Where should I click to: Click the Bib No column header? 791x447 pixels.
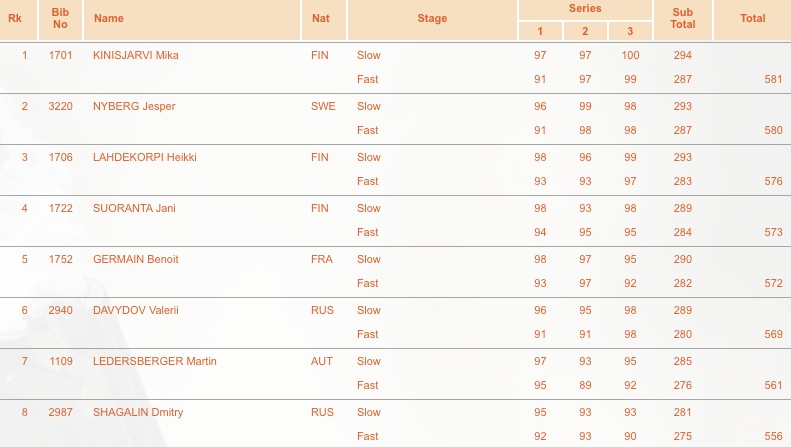tap(60, 19)
